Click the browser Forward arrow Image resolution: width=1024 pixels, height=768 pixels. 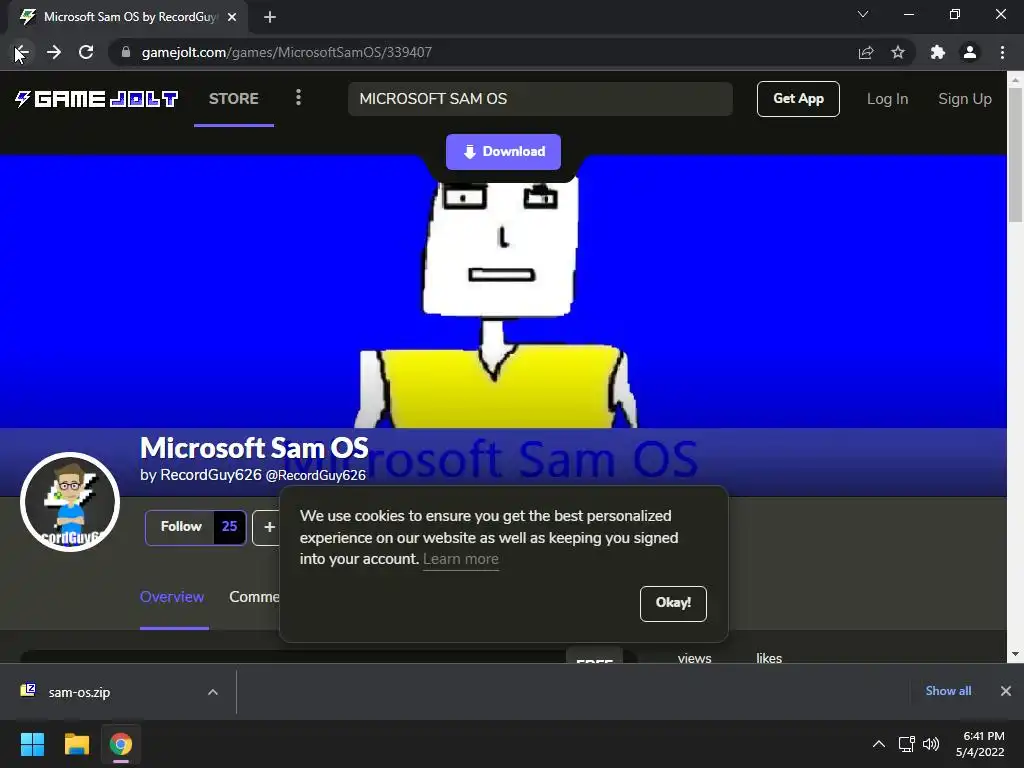click(54, 52)
